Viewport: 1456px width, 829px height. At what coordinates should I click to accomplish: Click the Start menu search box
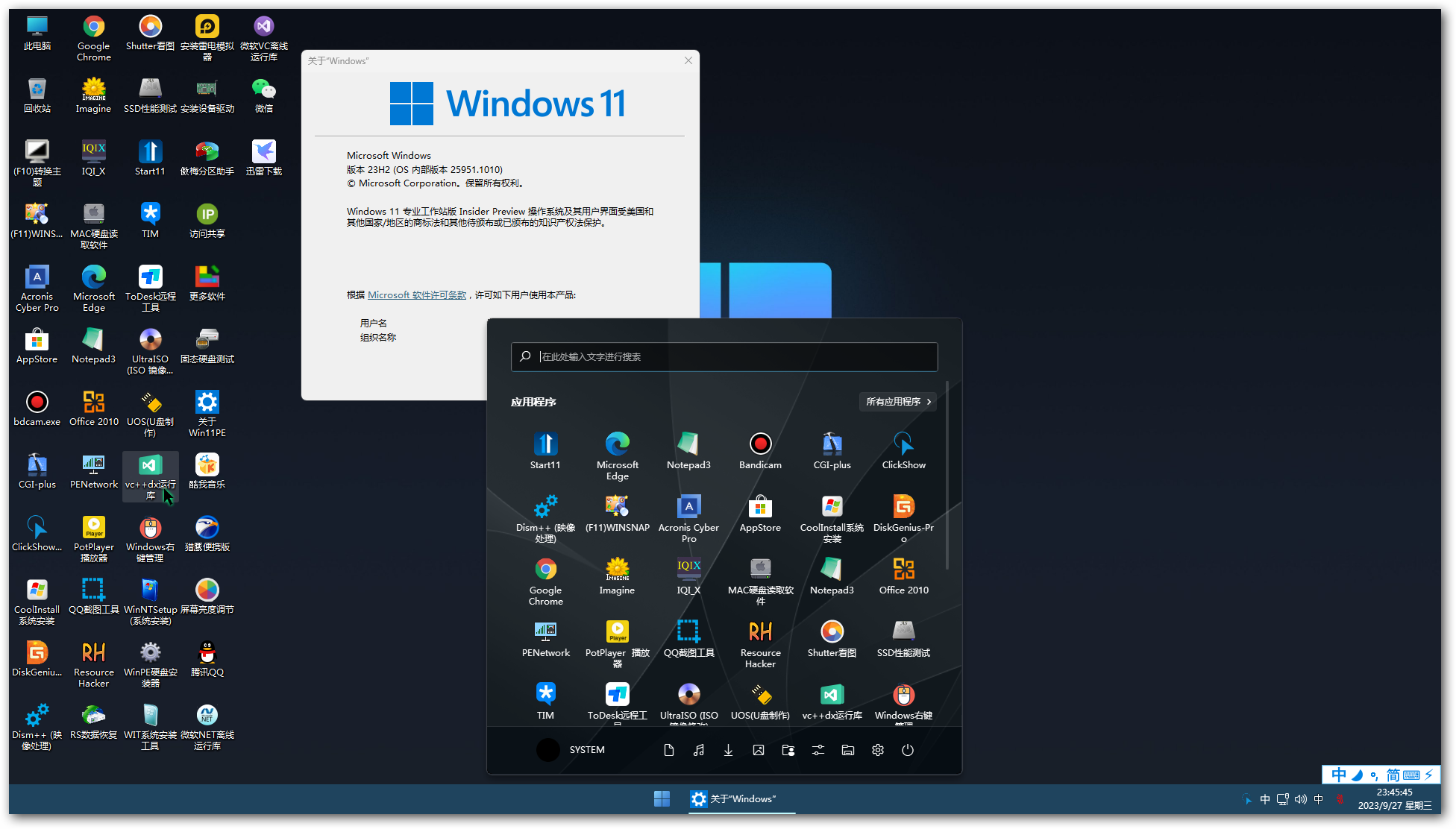click(x=724, y=356)
